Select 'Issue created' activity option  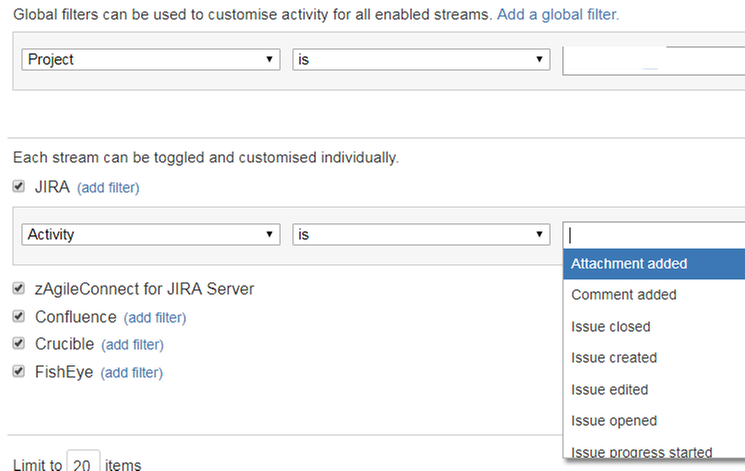click(x=654, y=357)
